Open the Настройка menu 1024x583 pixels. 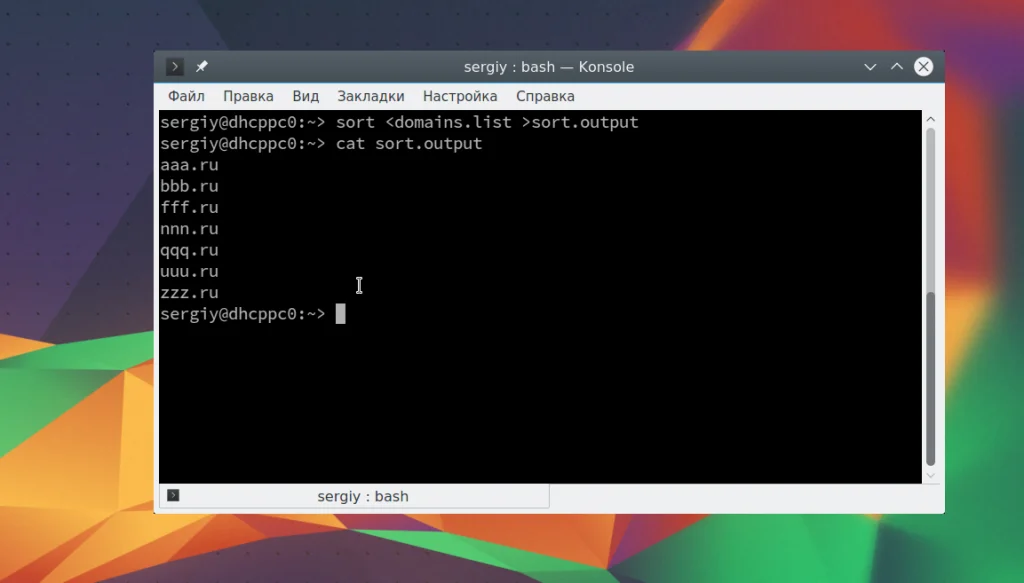460,96
